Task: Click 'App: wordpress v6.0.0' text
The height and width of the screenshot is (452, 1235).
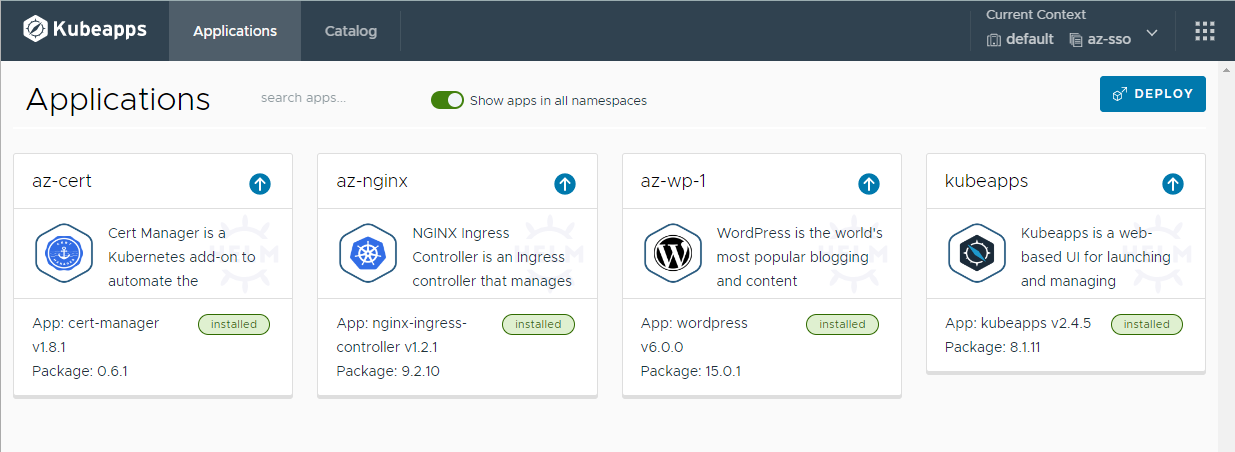Action: [x=694, y=335]
